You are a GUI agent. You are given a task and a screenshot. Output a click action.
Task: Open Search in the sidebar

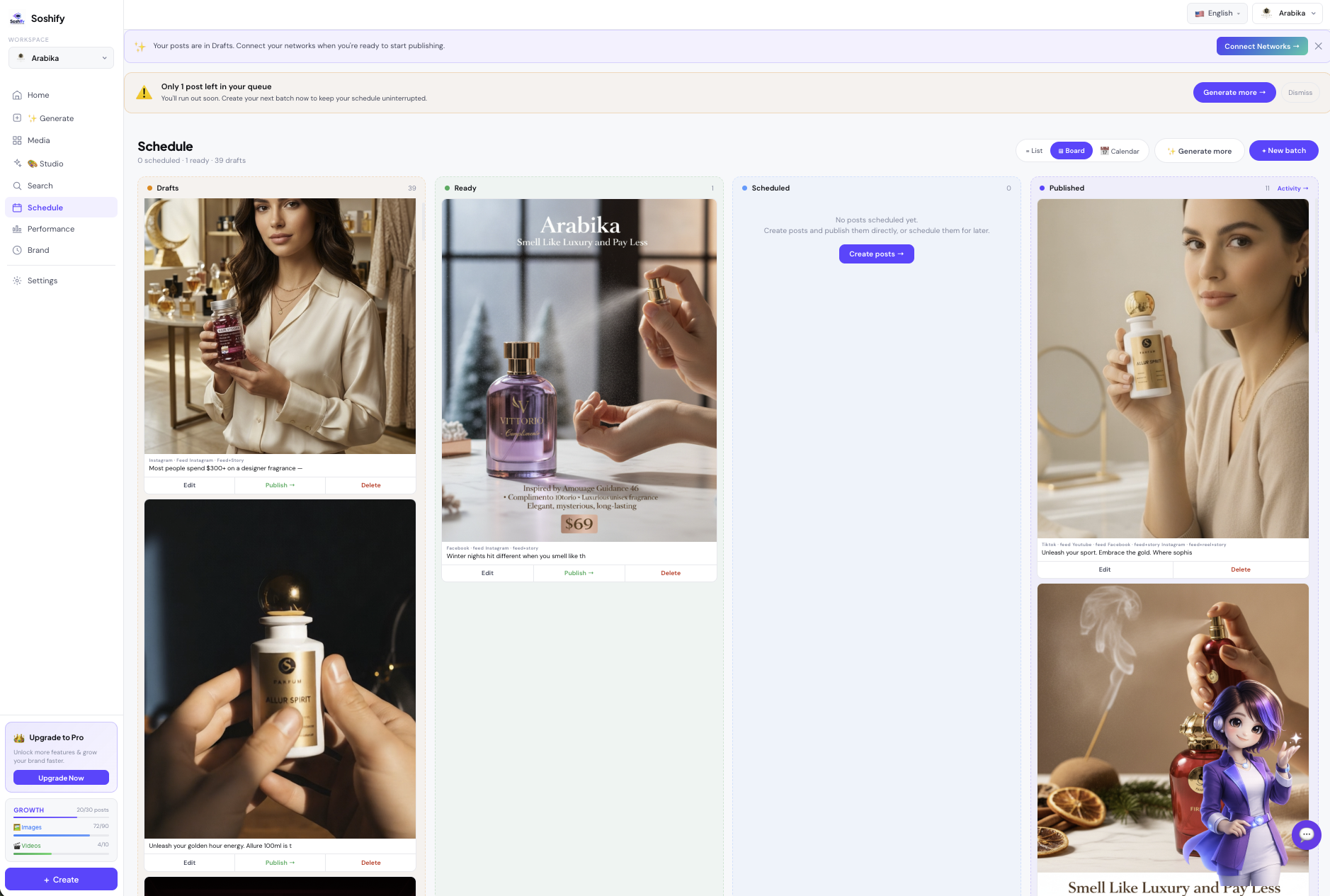point(61,186)
